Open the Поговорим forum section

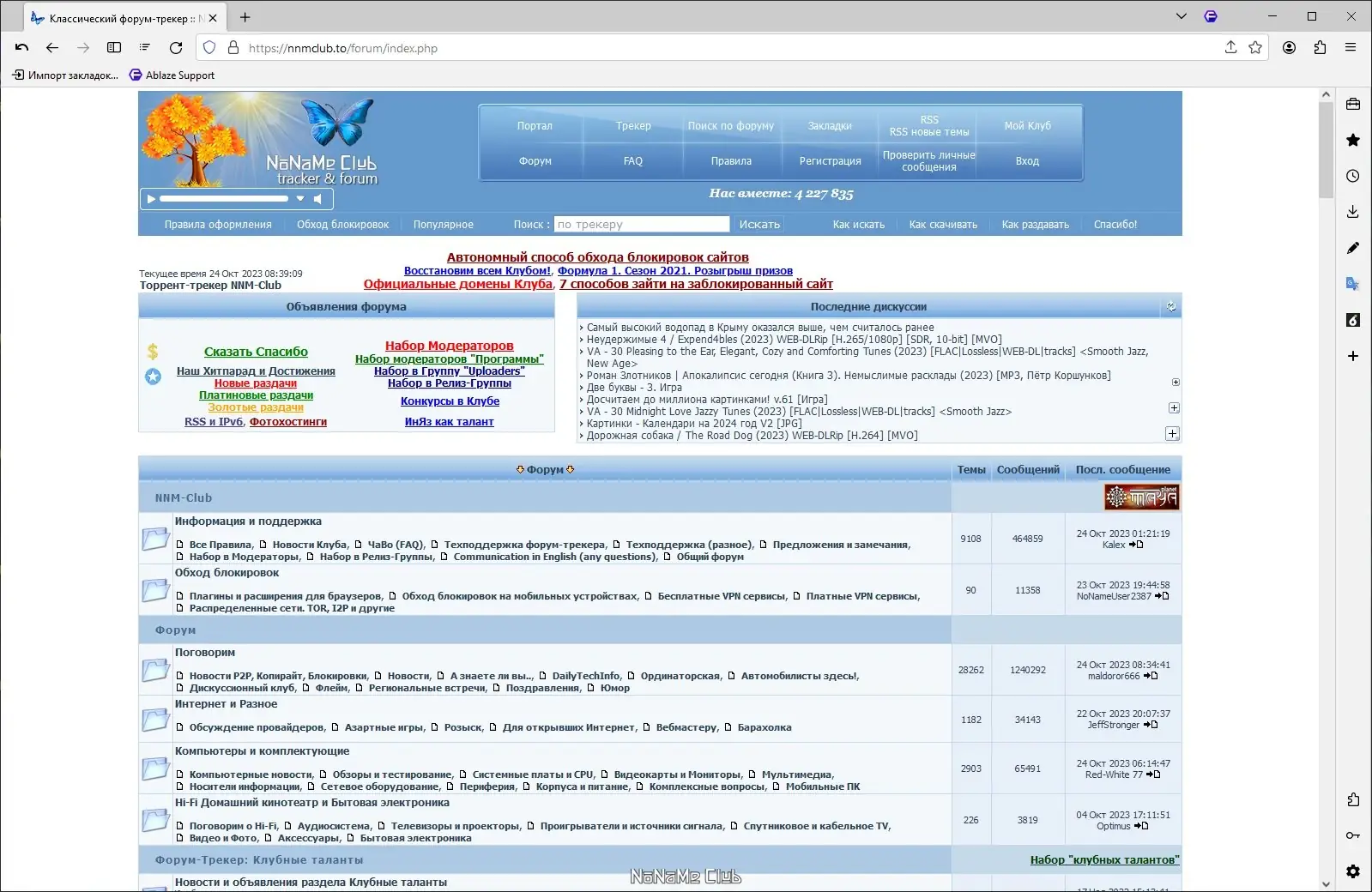(x=205, y=653)
